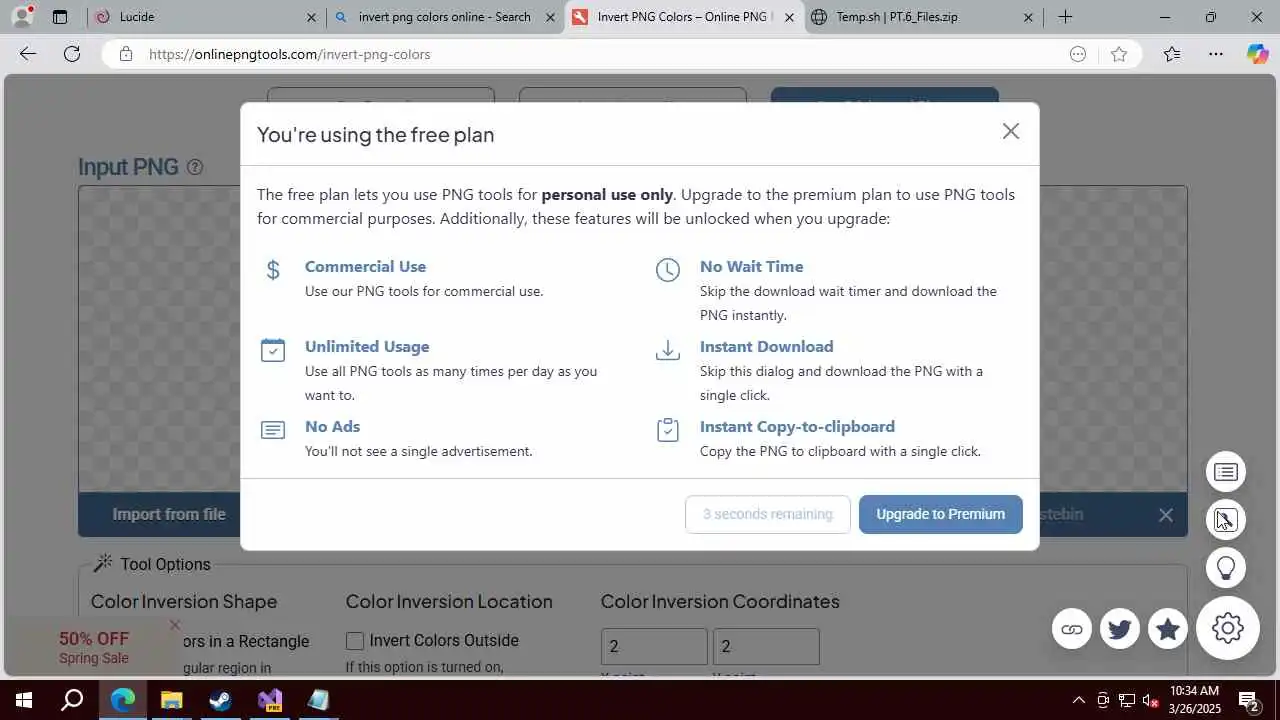Close the Lucide tab
This screenshot has width=1280, height=720.
coord(311,17)
